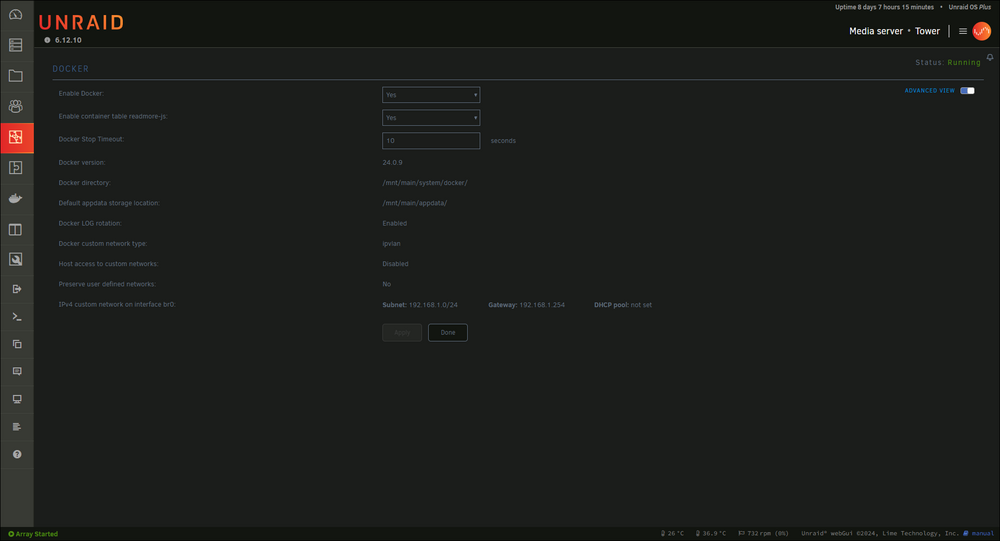
Task: Click the highlighted orange Settings sidebar icon
Action: 17,137
